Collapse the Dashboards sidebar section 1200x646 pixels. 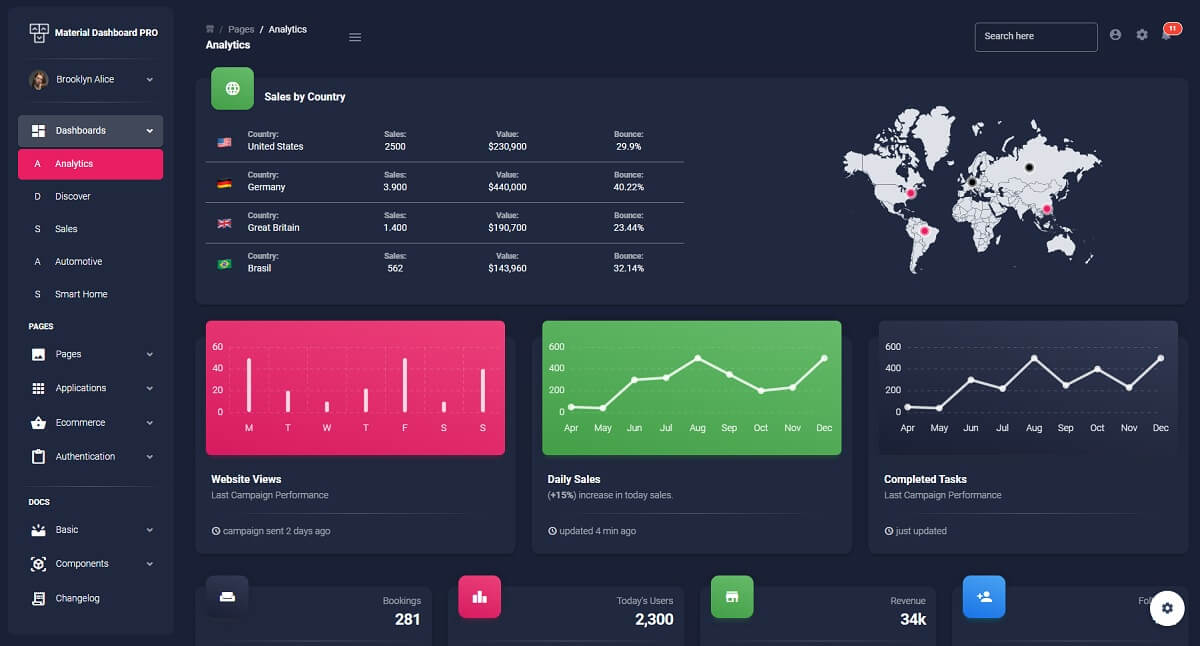(x=90, y=130)
